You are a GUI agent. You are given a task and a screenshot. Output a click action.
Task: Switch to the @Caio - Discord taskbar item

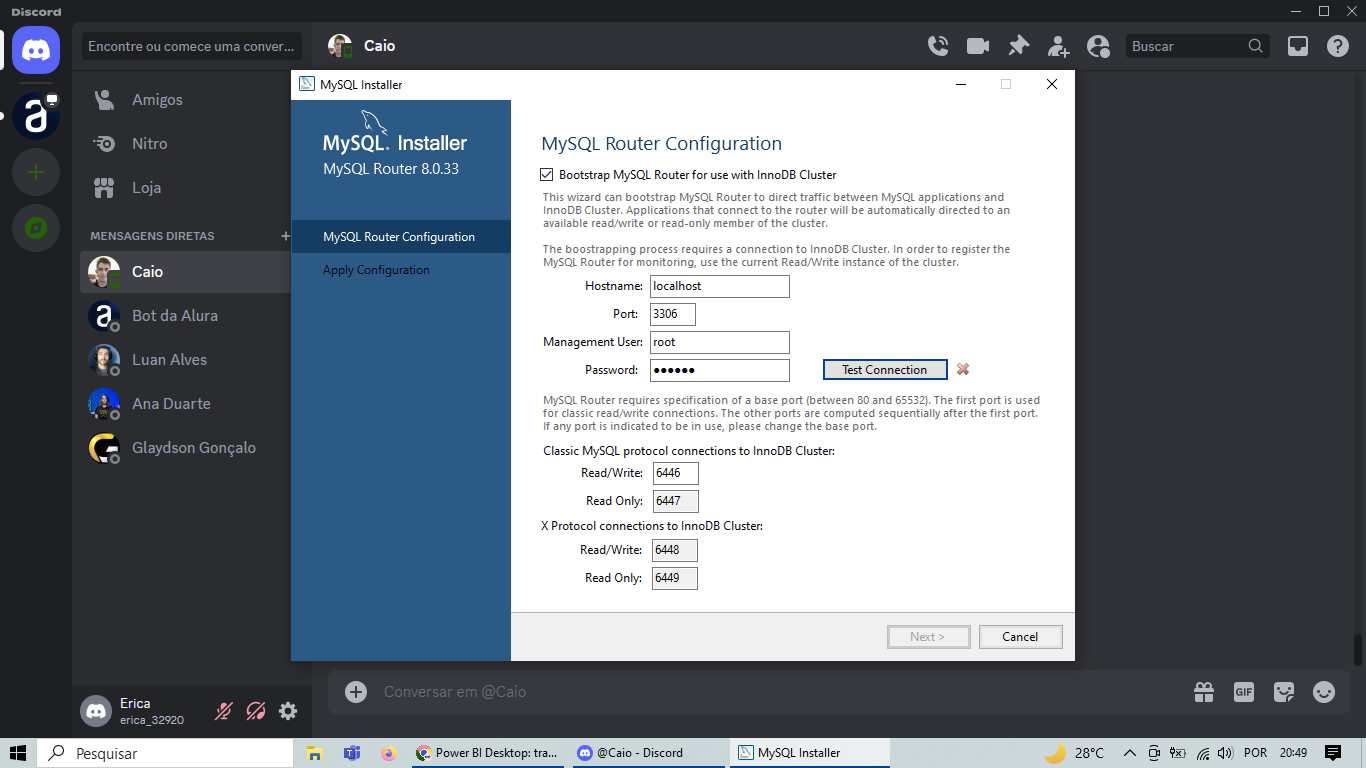click(x=650, y=753)
